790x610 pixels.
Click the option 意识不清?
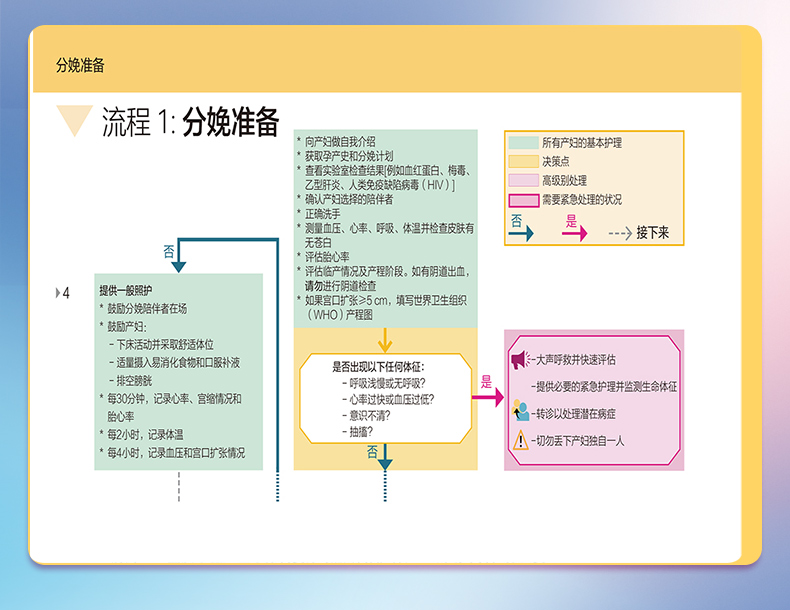[369, 416]
